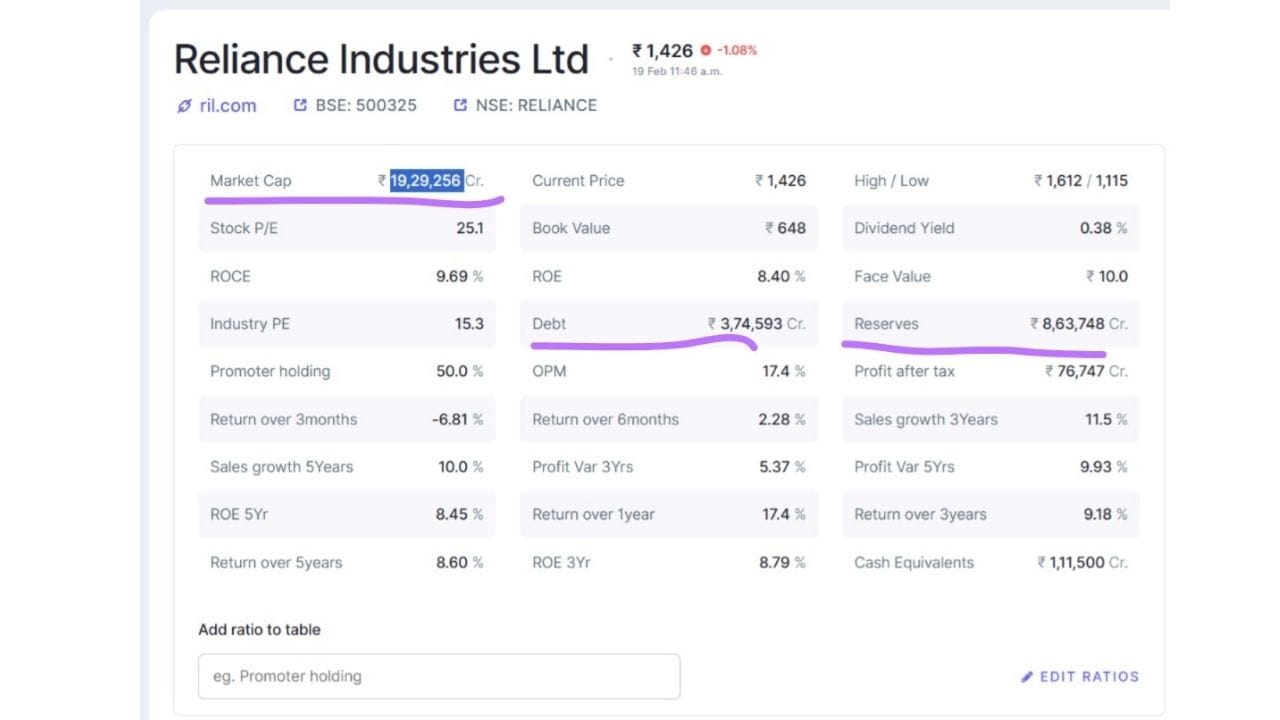This screenshot has width=1280, height=720.
Task: Click the Dividend Yield ratio row
Action: coord(990,228)
